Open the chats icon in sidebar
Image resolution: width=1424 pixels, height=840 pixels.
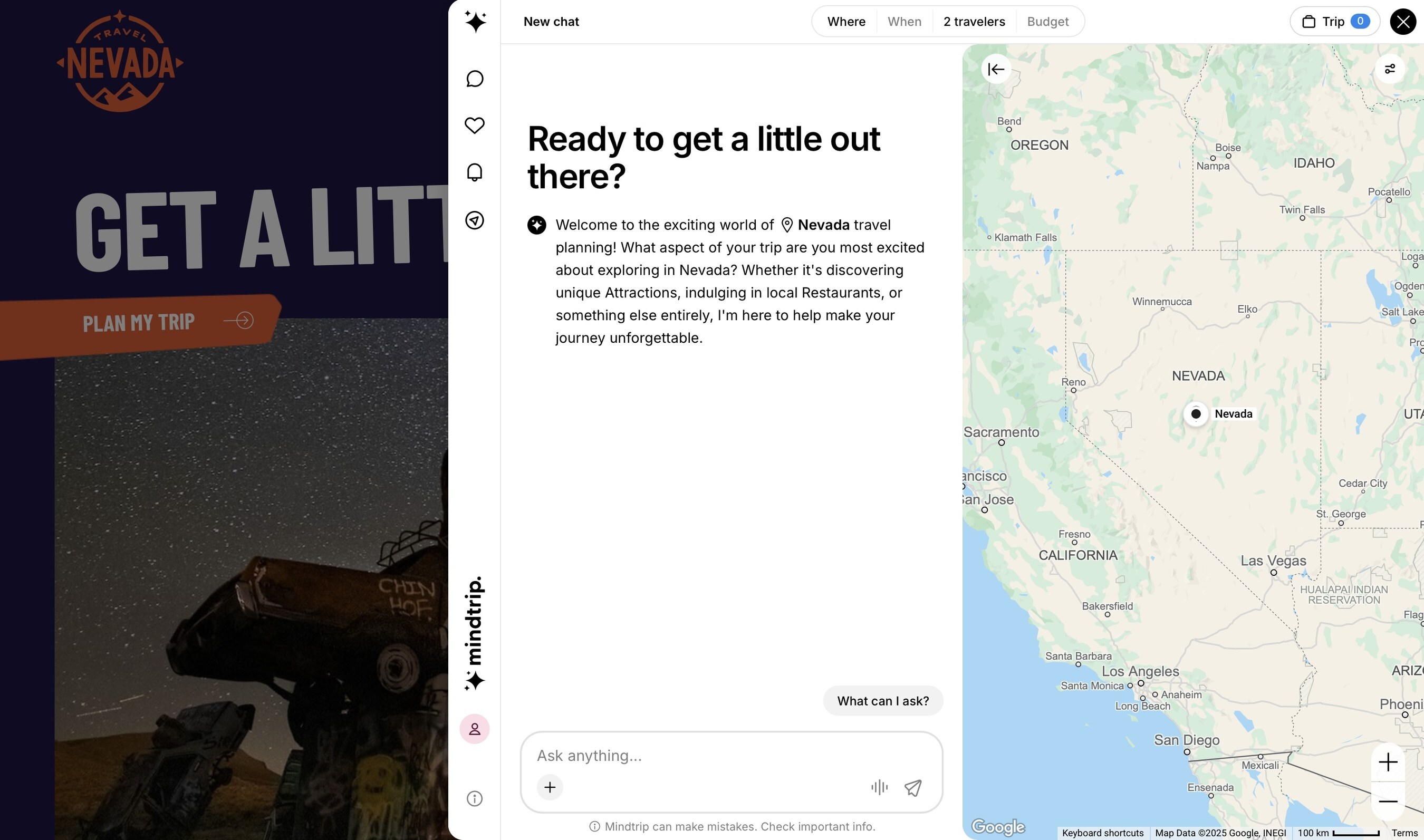click(474, 79)
